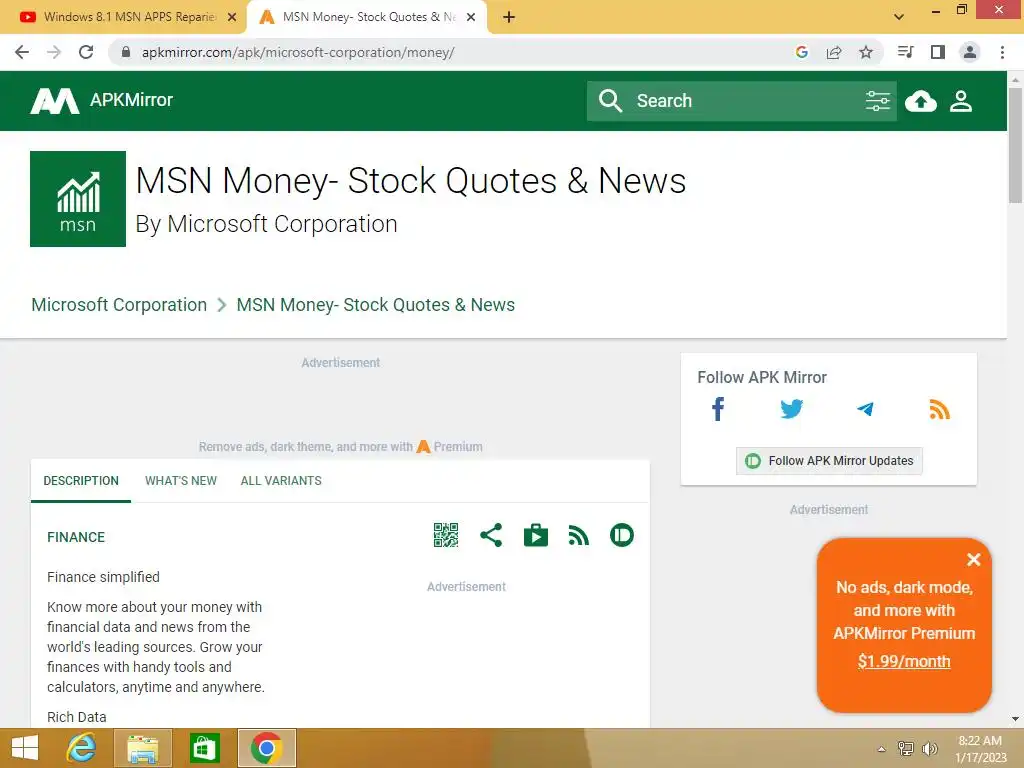Click the green app RSS feed icon
The image size is (1024, 768).
[x=579, y=536]
